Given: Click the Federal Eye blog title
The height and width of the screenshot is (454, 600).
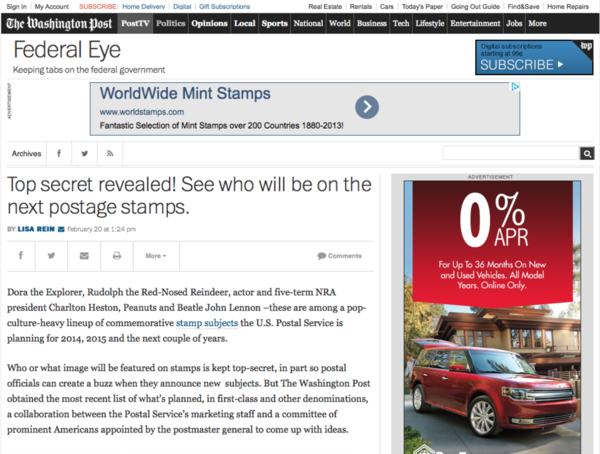Looking at the screenshot, I should click(x=67, y=50).
